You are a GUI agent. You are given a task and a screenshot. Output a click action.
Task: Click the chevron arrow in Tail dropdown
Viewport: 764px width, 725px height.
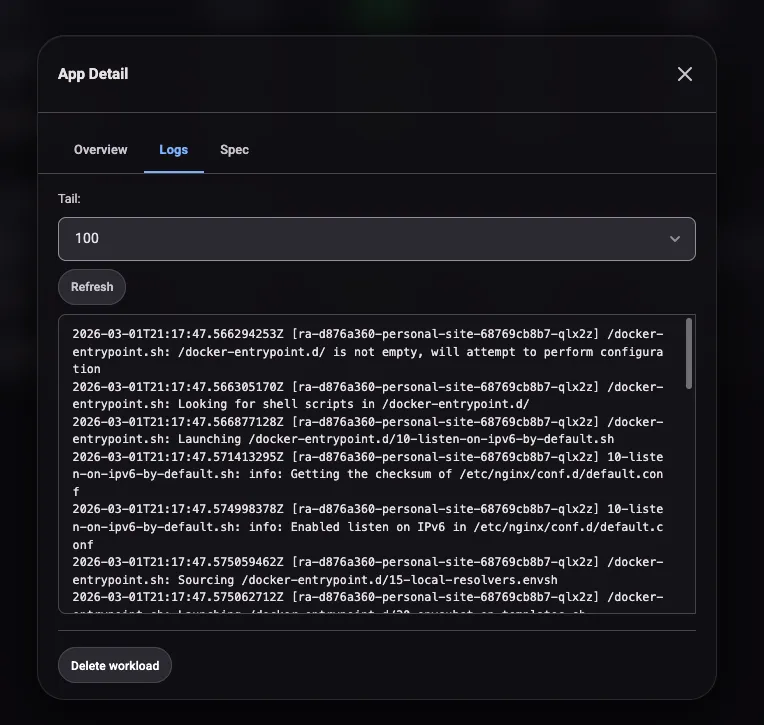coord(675,239)
